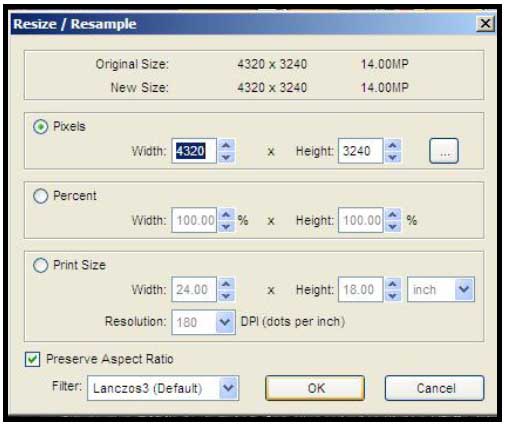Click the OK button
This screenshot has width=505, height=425.
315,388
